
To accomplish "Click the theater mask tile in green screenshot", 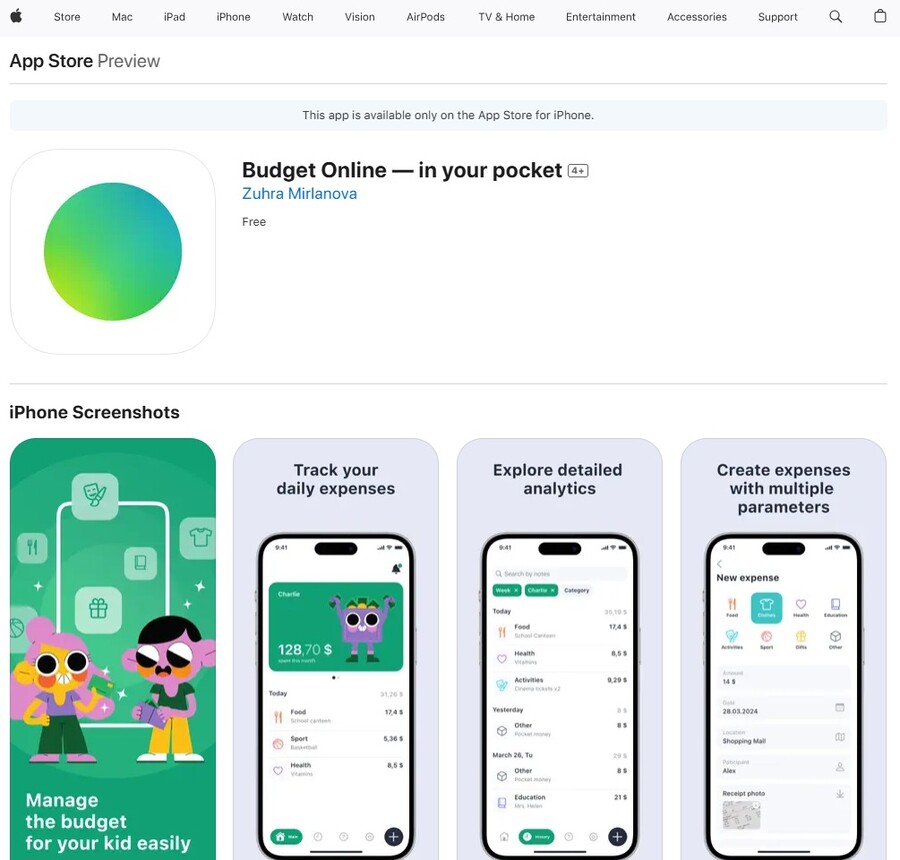I will pyautogui.click(x=95, y=497).
